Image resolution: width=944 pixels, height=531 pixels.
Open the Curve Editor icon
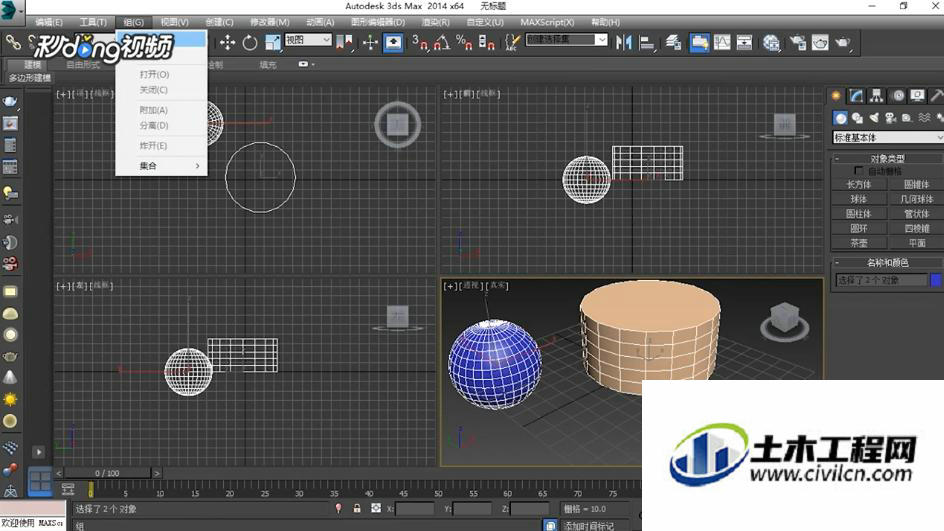point(721,42)
